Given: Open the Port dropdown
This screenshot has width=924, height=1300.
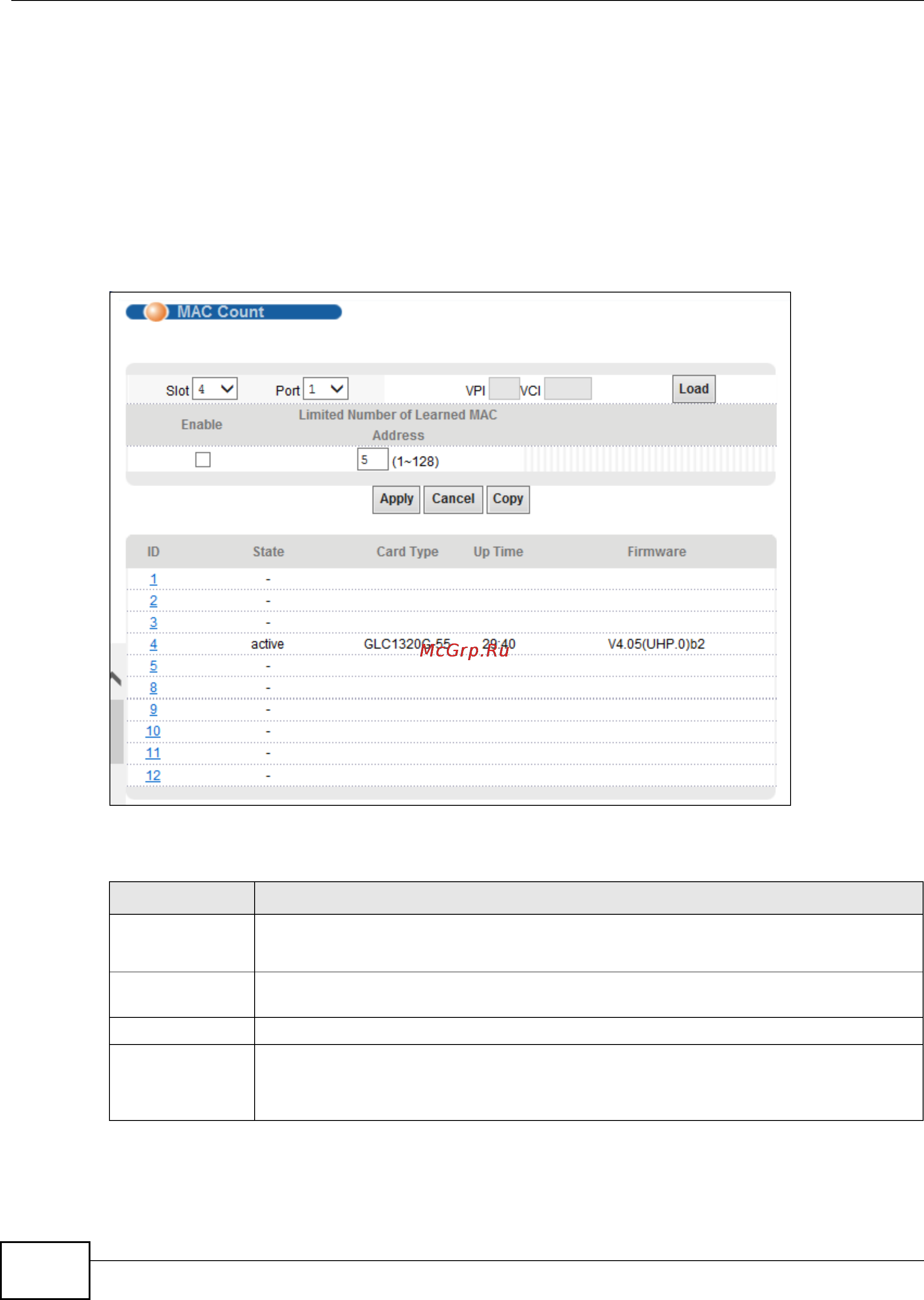Looking at the screenshot, I should tap(326, 389).
